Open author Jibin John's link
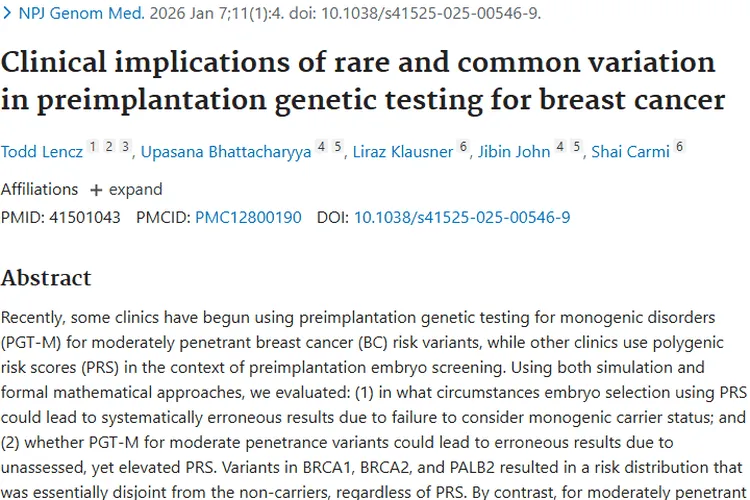The image size is (750, 500). coord(513,152)
